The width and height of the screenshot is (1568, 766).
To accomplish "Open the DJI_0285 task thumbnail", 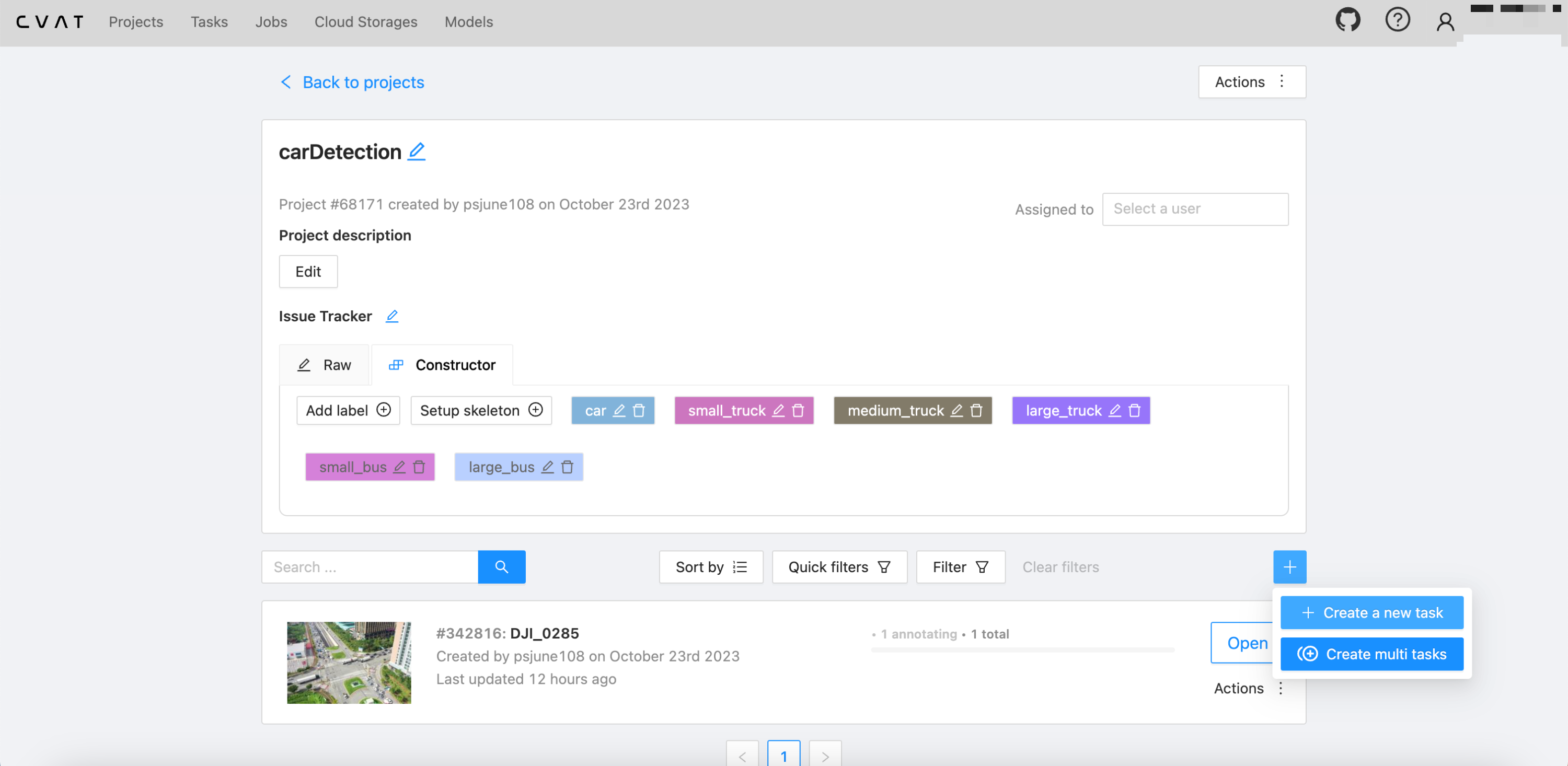I will (349, 663).
